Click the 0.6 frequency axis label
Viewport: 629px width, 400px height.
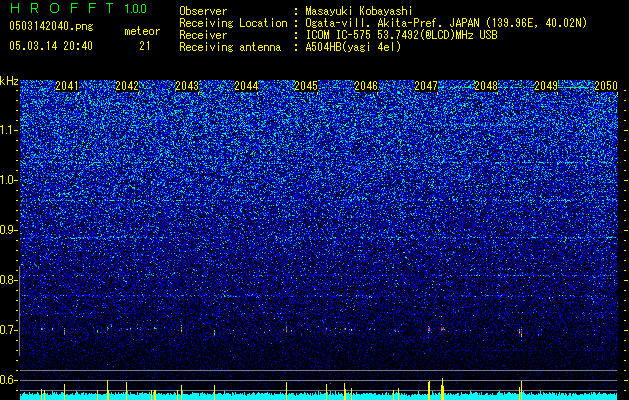click(x=8, y=380)
